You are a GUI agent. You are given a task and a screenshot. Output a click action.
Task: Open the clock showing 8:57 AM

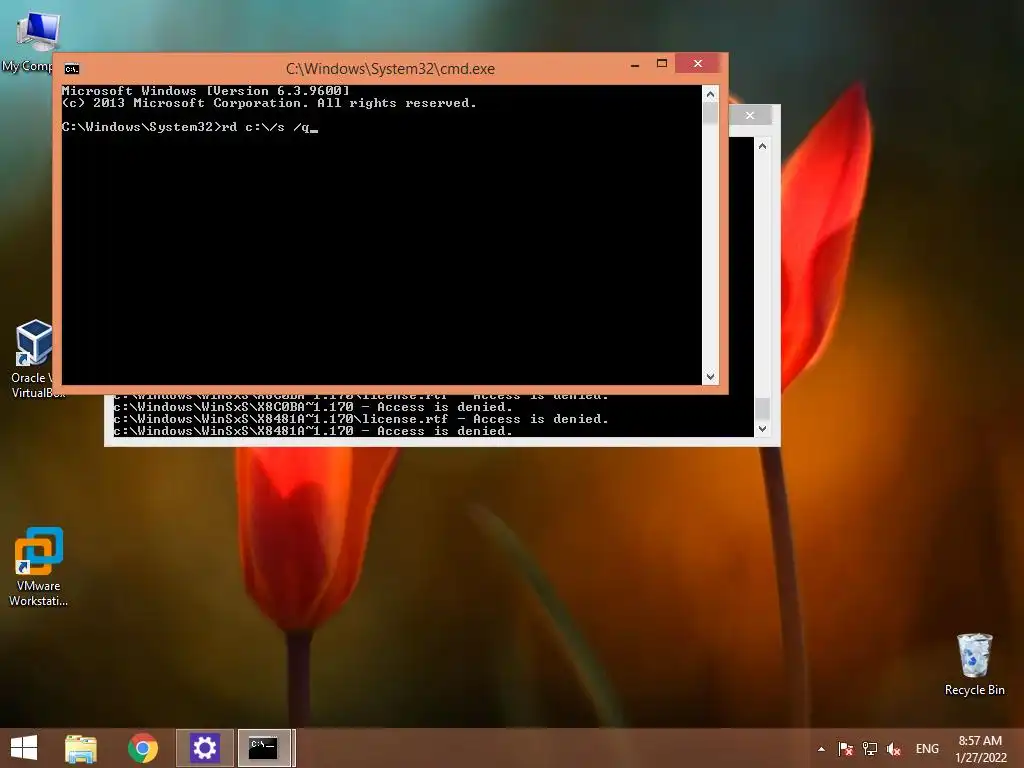pos(980,749)
